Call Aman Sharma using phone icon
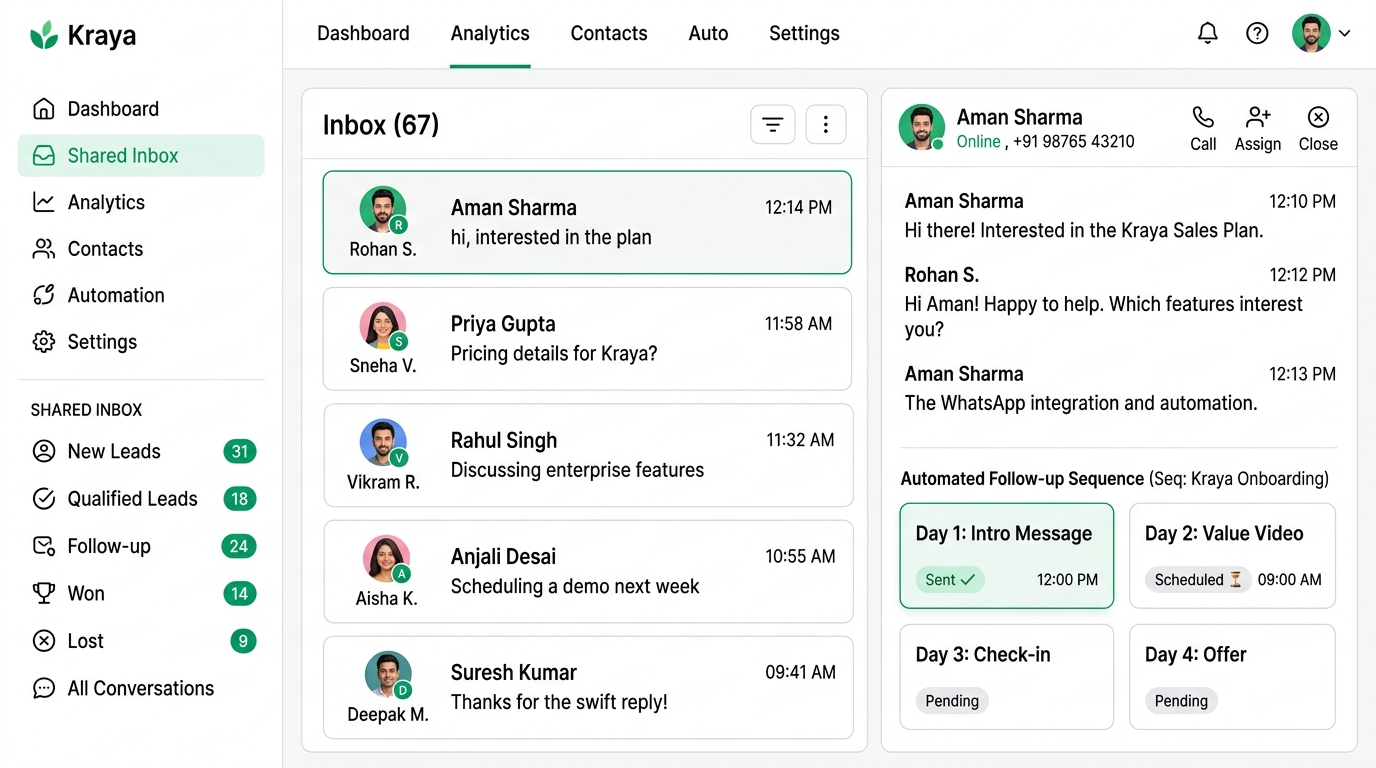 click(x=1203, y=129)
